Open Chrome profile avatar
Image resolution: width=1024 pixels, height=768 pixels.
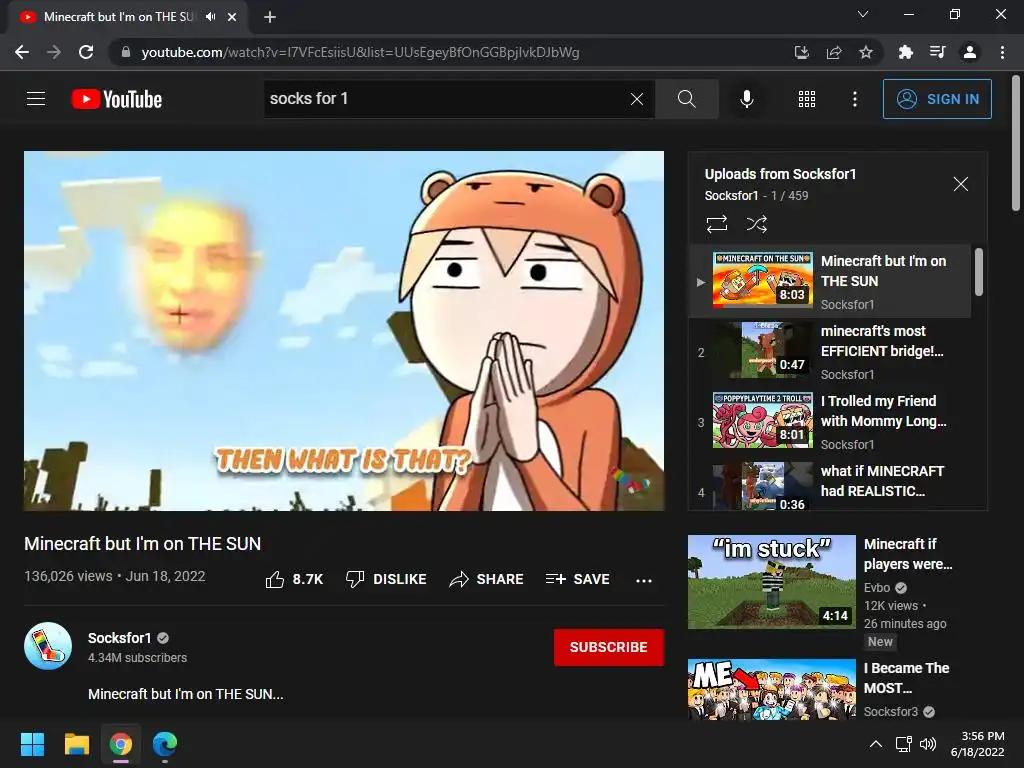click(970, 52)
